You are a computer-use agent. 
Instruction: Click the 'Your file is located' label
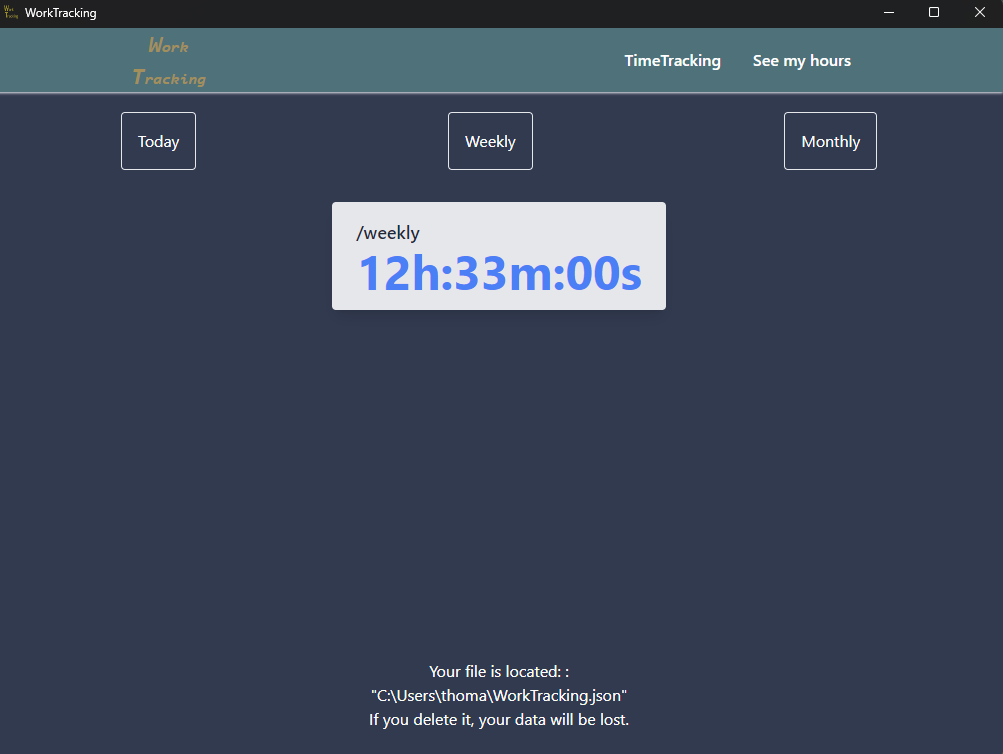pyautogui.click(x=498, y=671)
